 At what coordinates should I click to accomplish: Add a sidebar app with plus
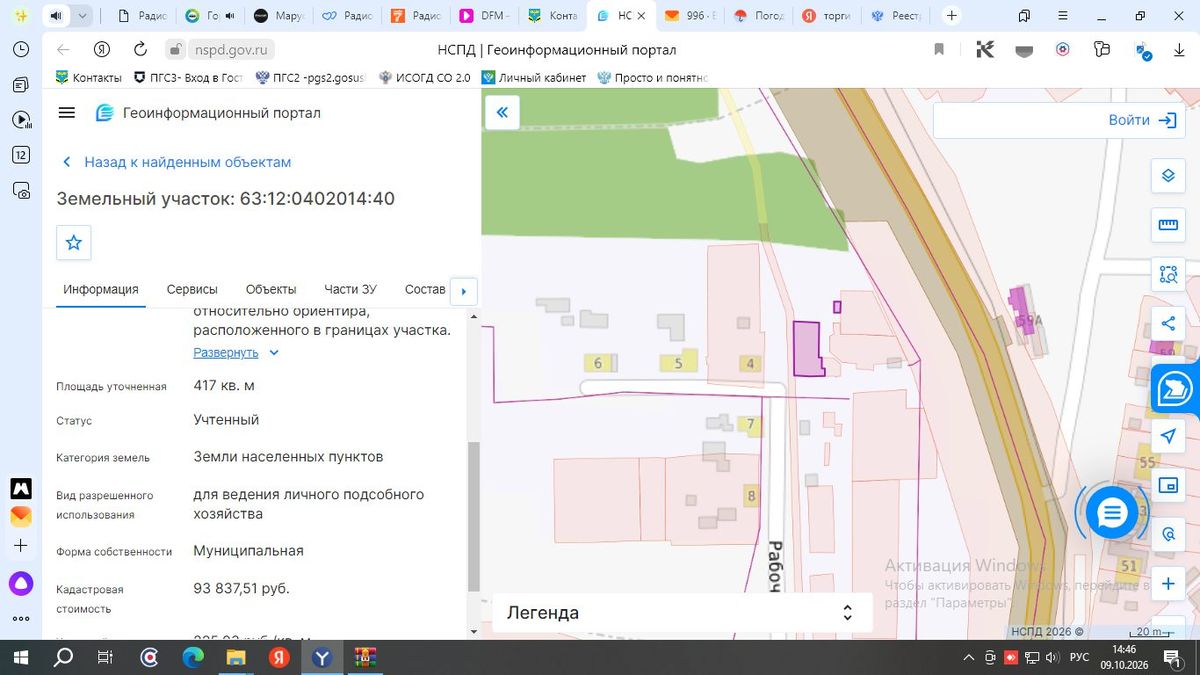pyautogui.click(x=21, y=546)
